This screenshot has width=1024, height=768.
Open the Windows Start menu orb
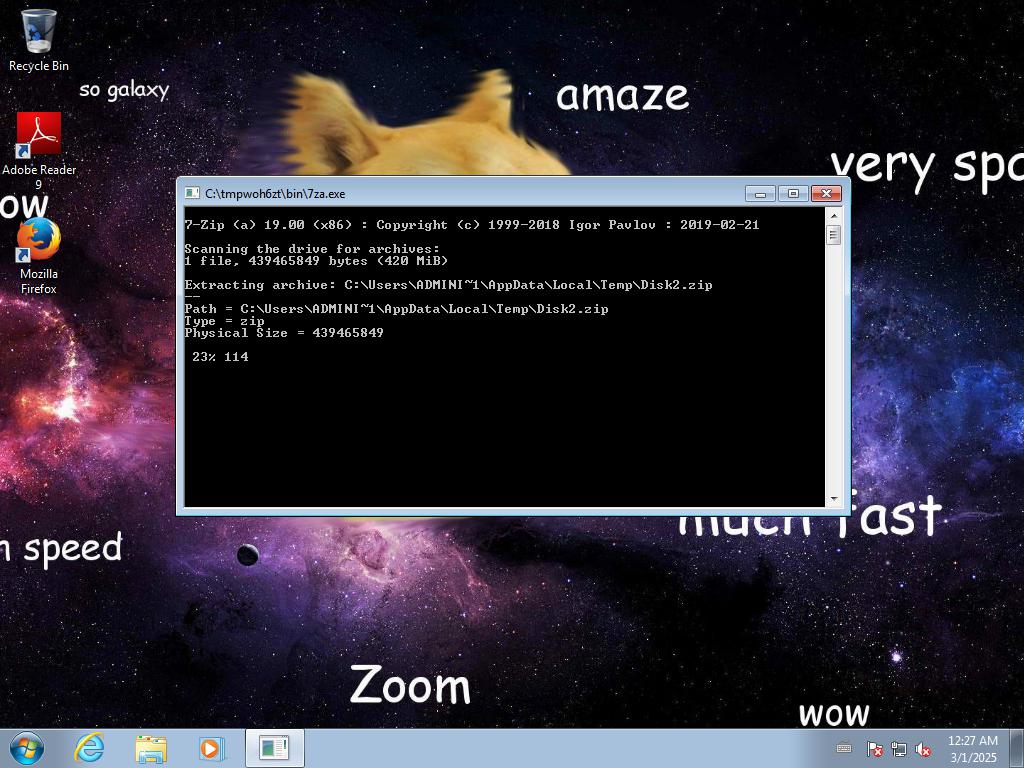[27, 748]
